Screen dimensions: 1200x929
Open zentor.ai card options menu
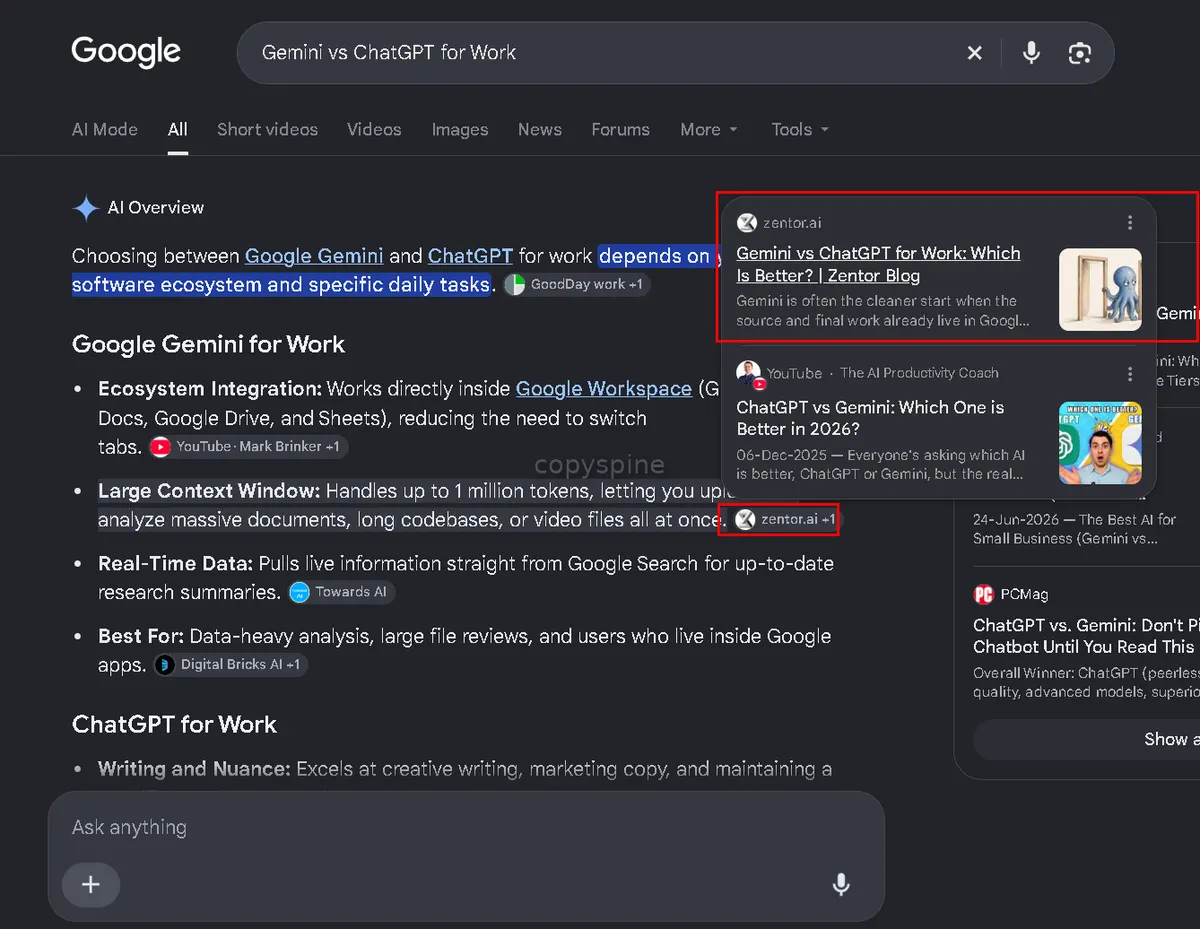1130,222
